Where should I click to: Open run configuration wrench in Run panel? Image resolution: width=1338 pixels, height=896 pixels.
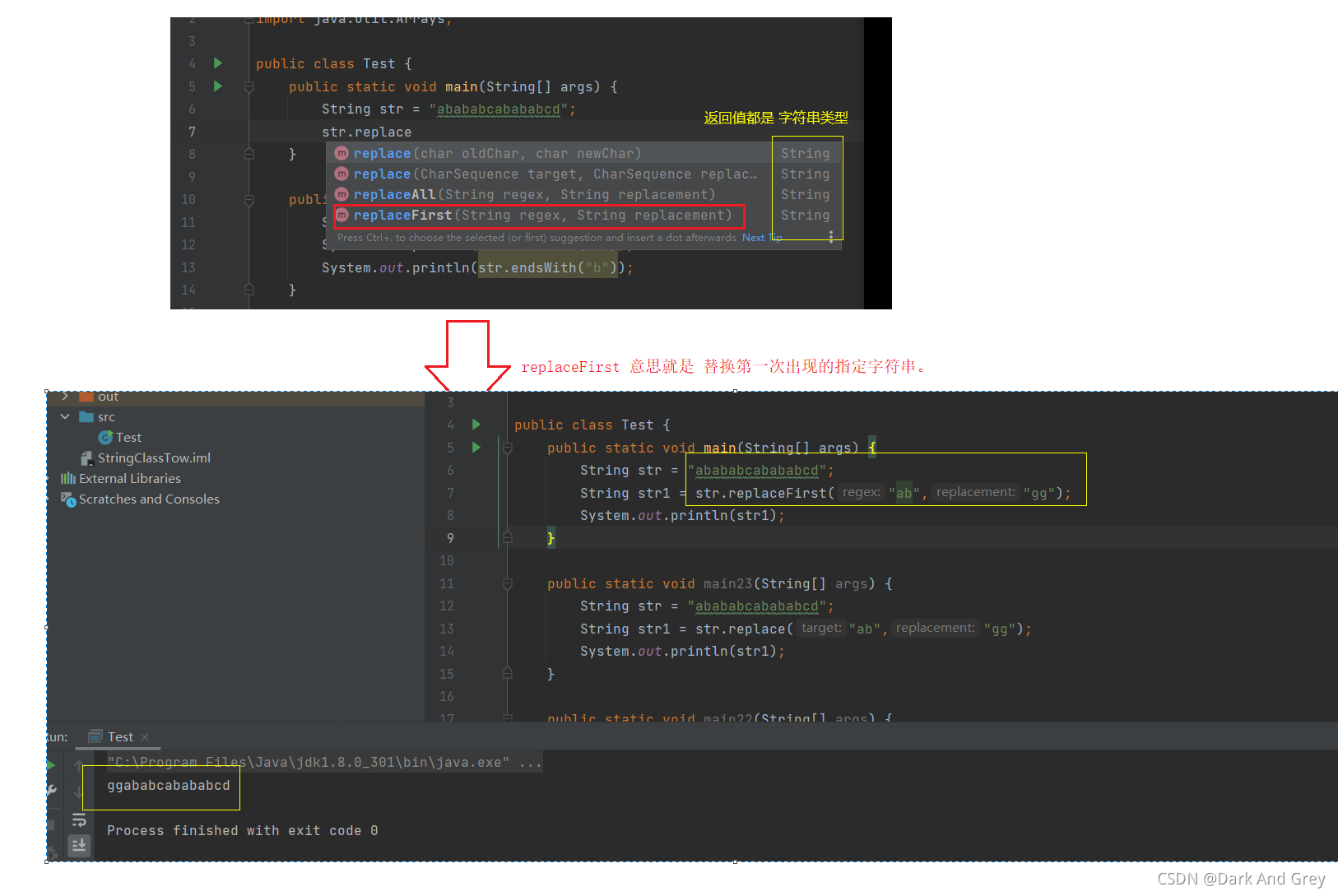(51, 790)
